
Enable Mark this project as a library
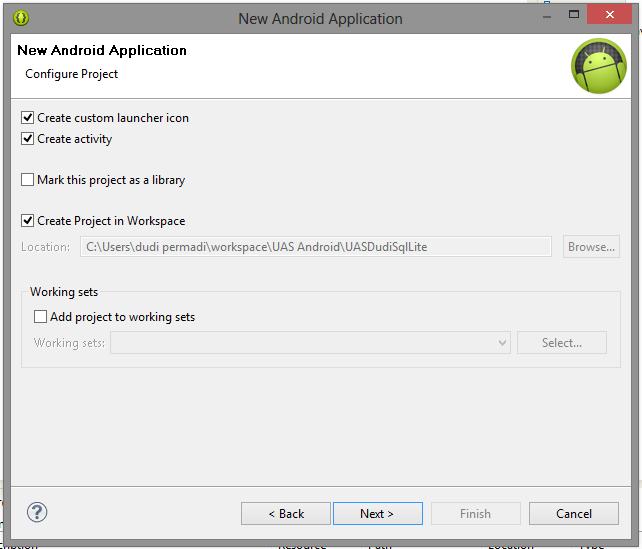click(27, 180)
